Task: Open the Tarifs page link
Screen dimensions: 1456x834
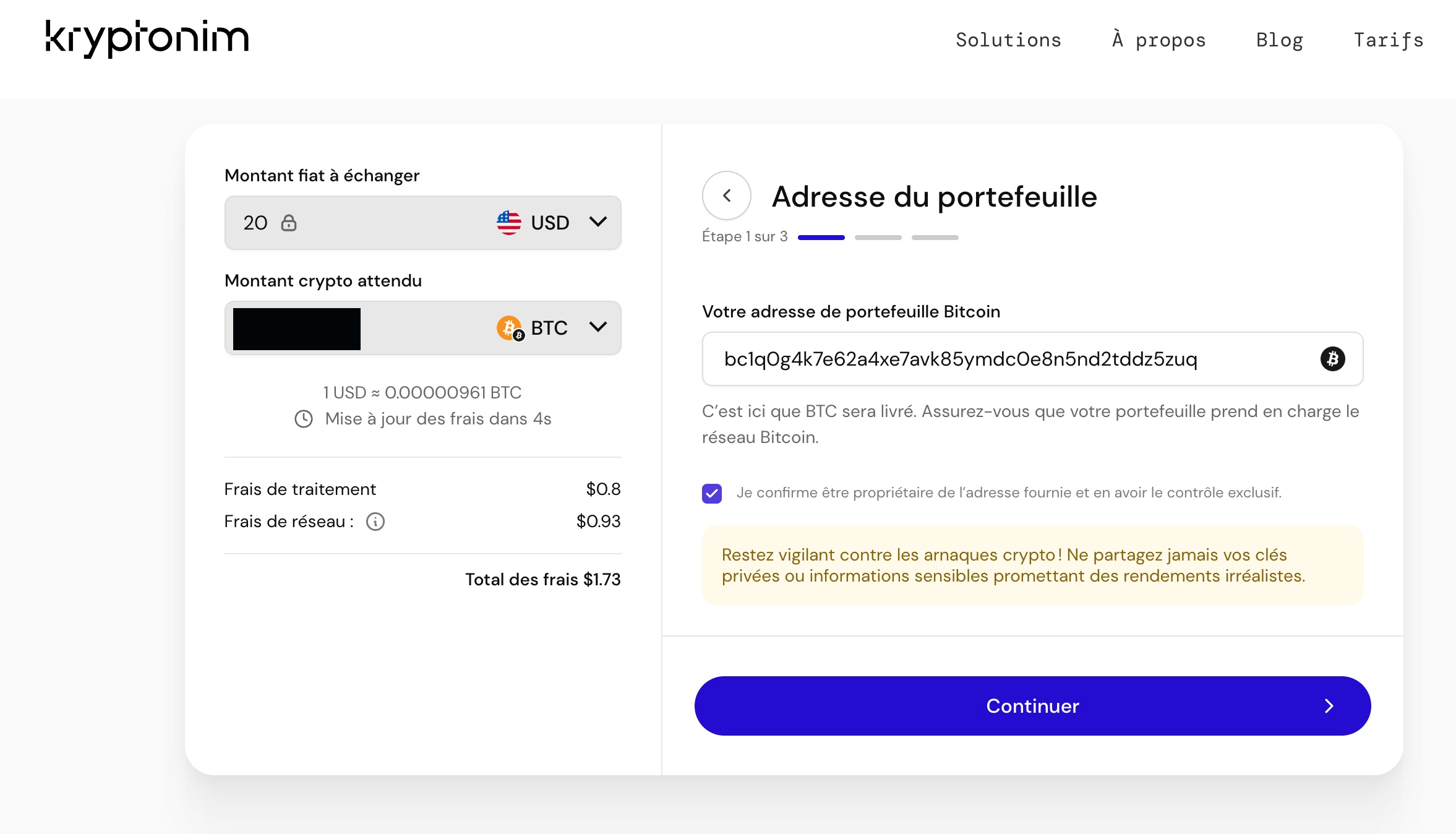Action: (x=1389, y=40)
